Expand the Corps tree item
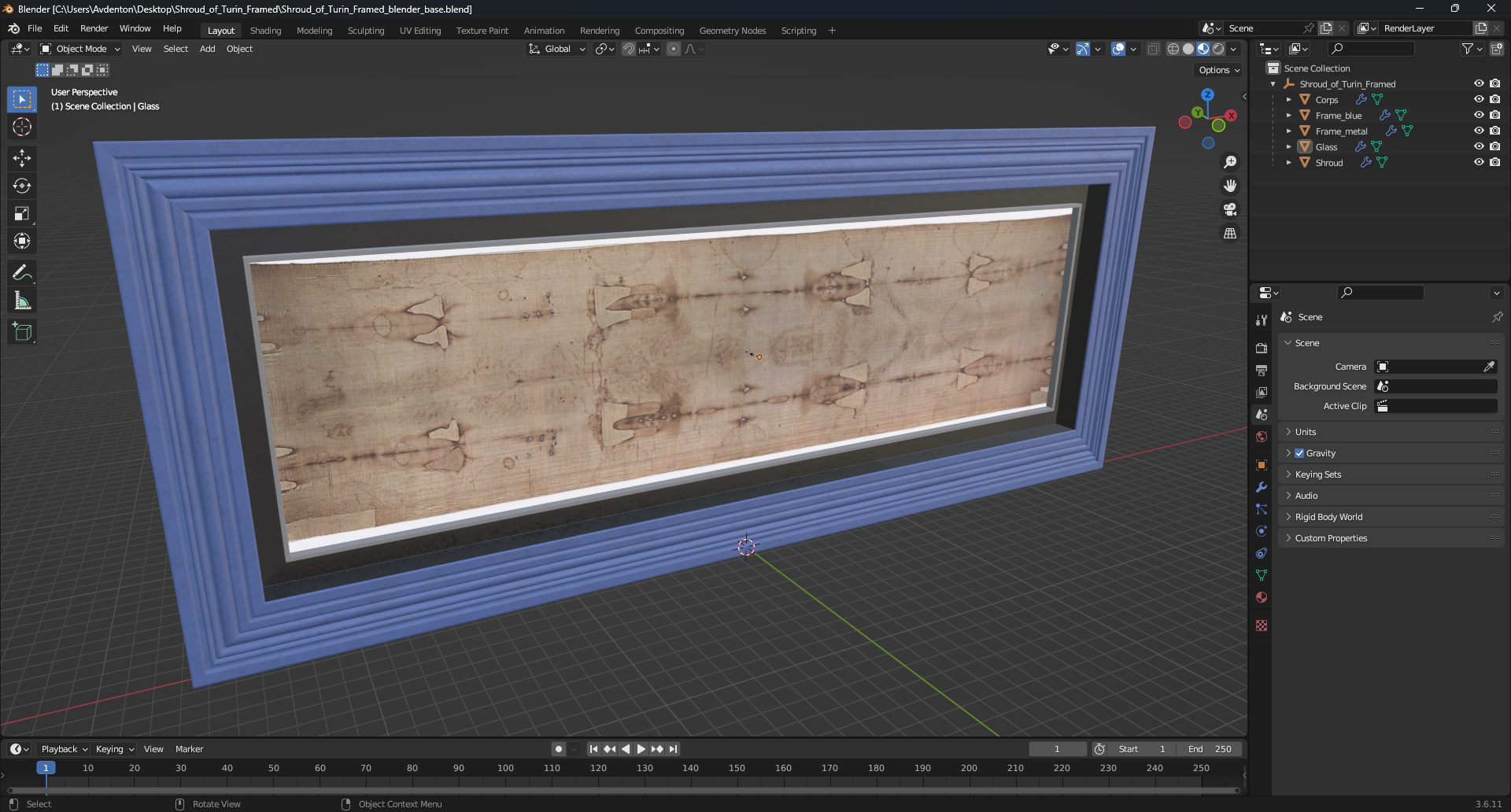Screen dimensions: 1511x812 click(x=1289, y=99)
